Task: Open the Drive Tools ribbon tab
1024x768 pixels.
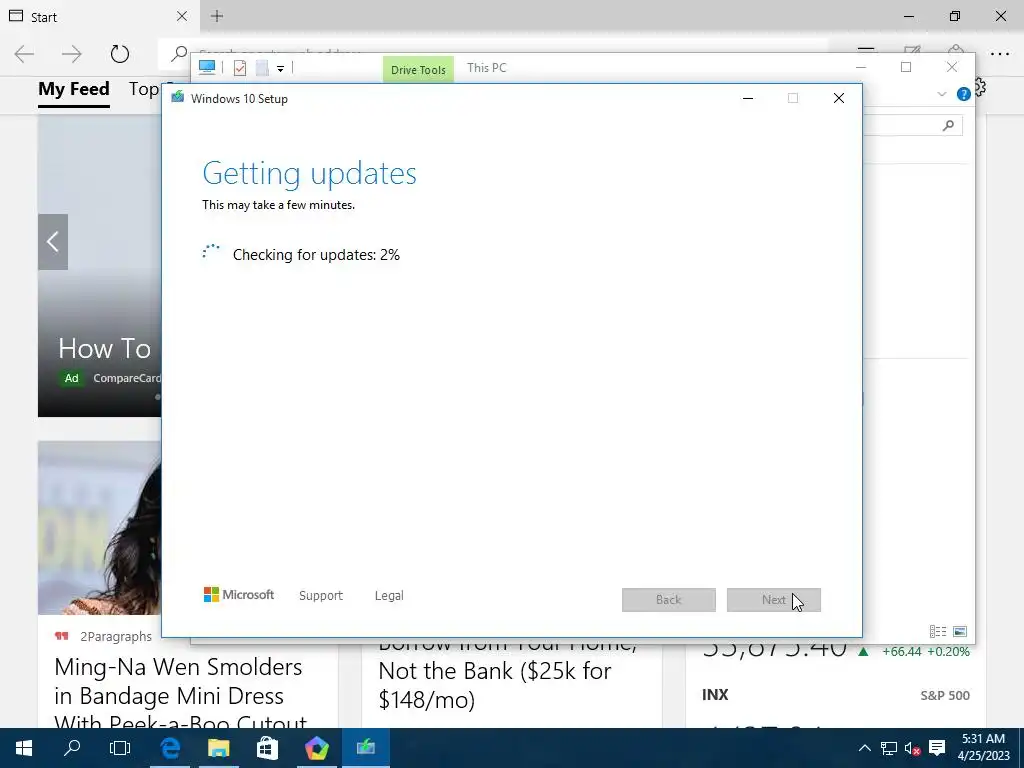Action: point(418,69)
